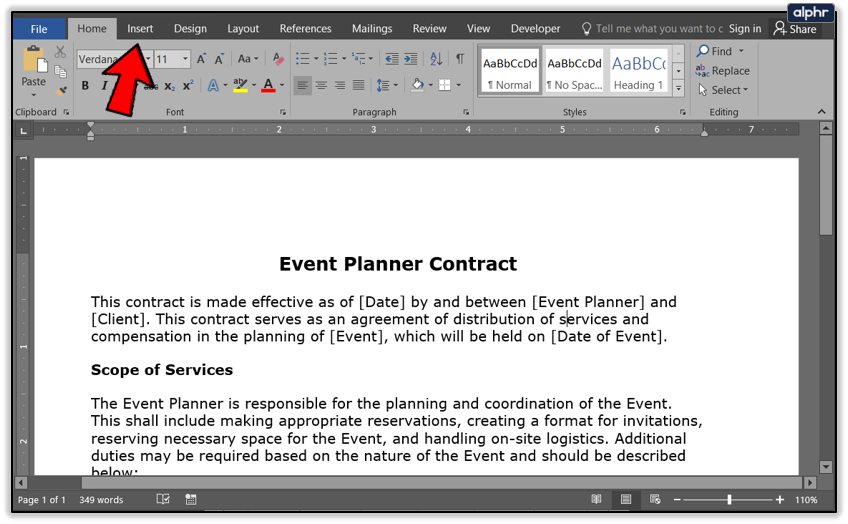Apply Normal style
This screenshot has width=848, height=524.
[510, 71]
